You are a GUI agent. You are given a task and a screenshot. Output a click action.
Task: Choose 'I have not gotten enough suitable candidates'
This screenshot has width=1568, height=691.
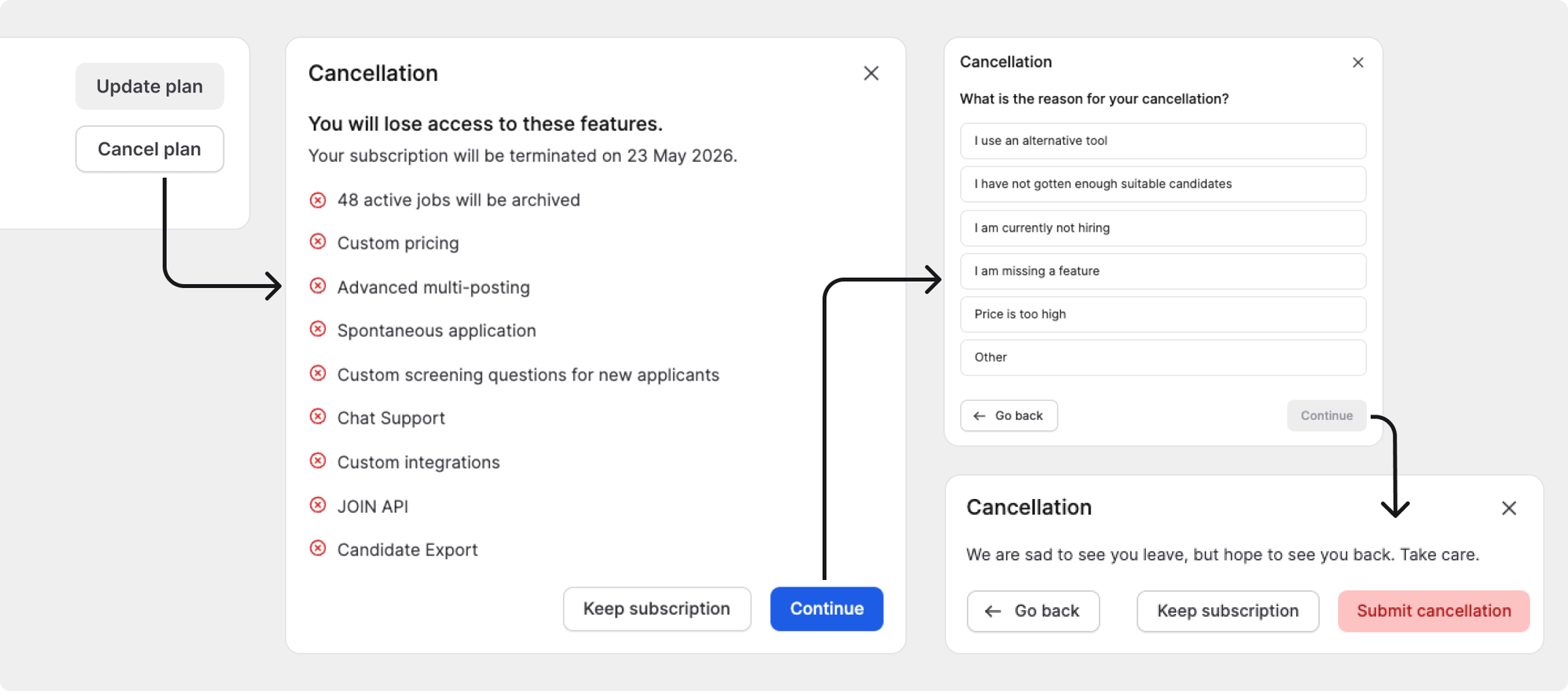tap(1162, 184)
